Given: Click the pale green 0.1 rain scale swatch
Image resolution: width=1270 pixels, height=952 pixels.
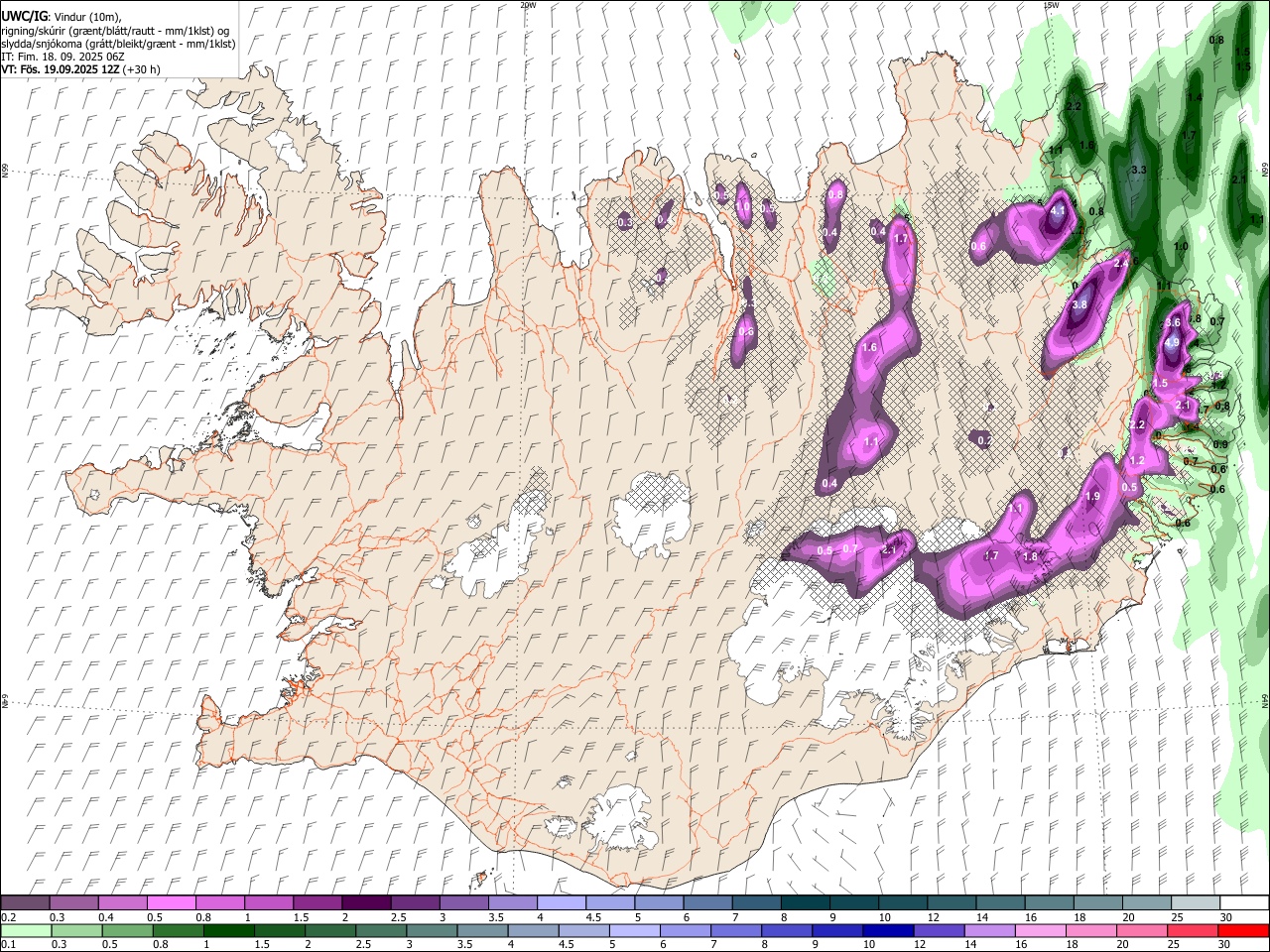Looking at the screenshot, I should pos(26,930).
